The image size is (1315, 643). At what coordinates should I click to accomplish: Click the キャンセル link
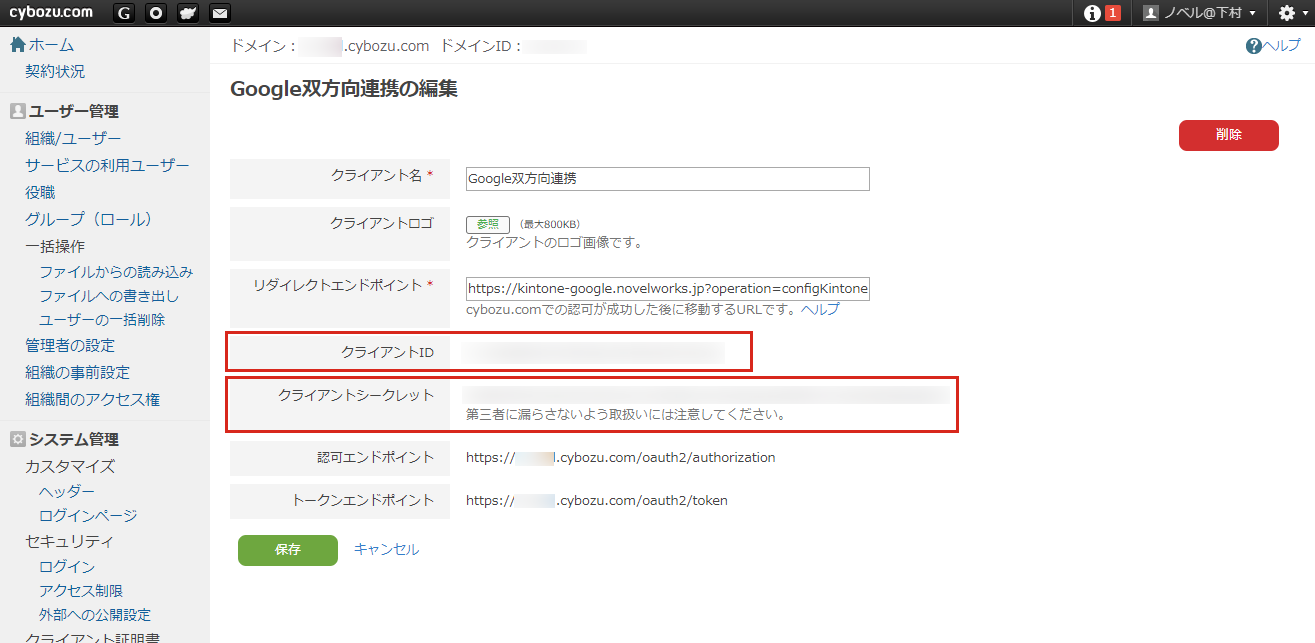coord(386,549)
